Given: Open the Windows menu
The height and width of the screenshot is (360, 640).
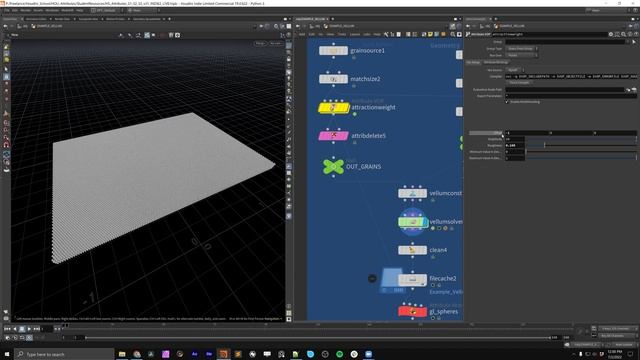Looking at the screenshot, I should [x=52, y=10].
